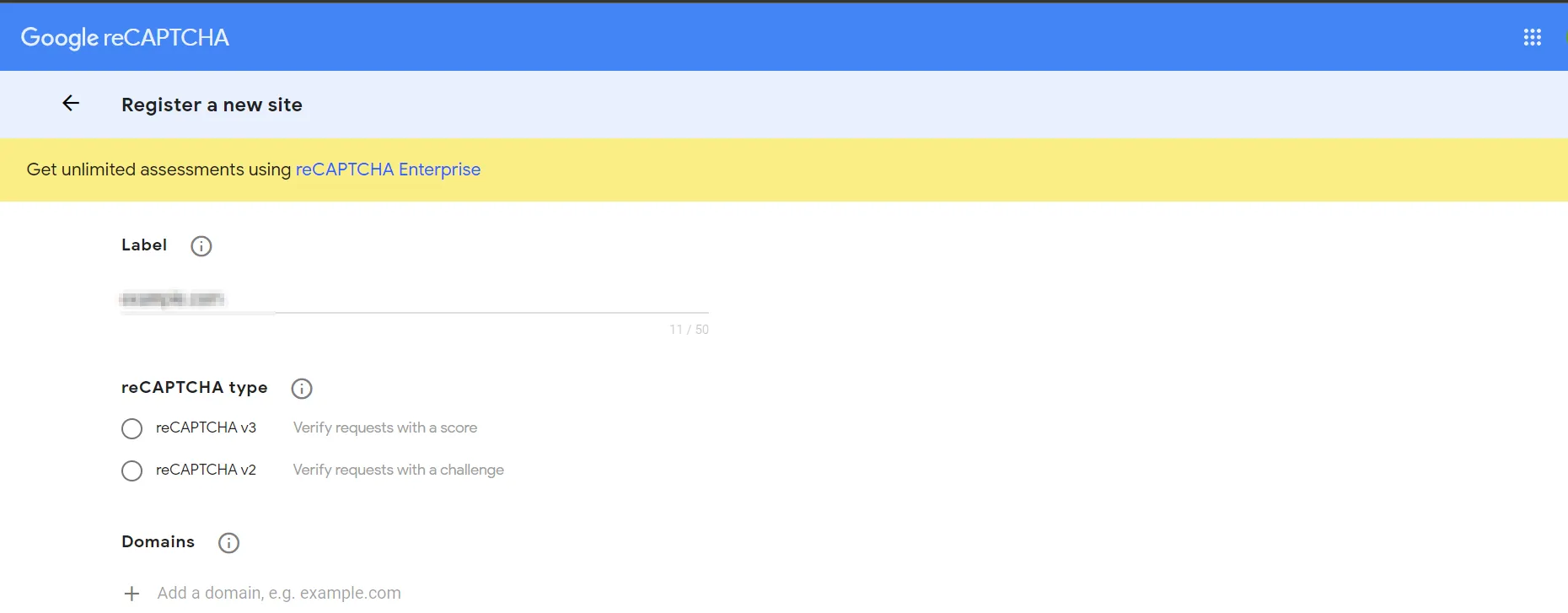Focus the Label text input field
This screenshot has width=1568, height=613.
pos(415,299)
